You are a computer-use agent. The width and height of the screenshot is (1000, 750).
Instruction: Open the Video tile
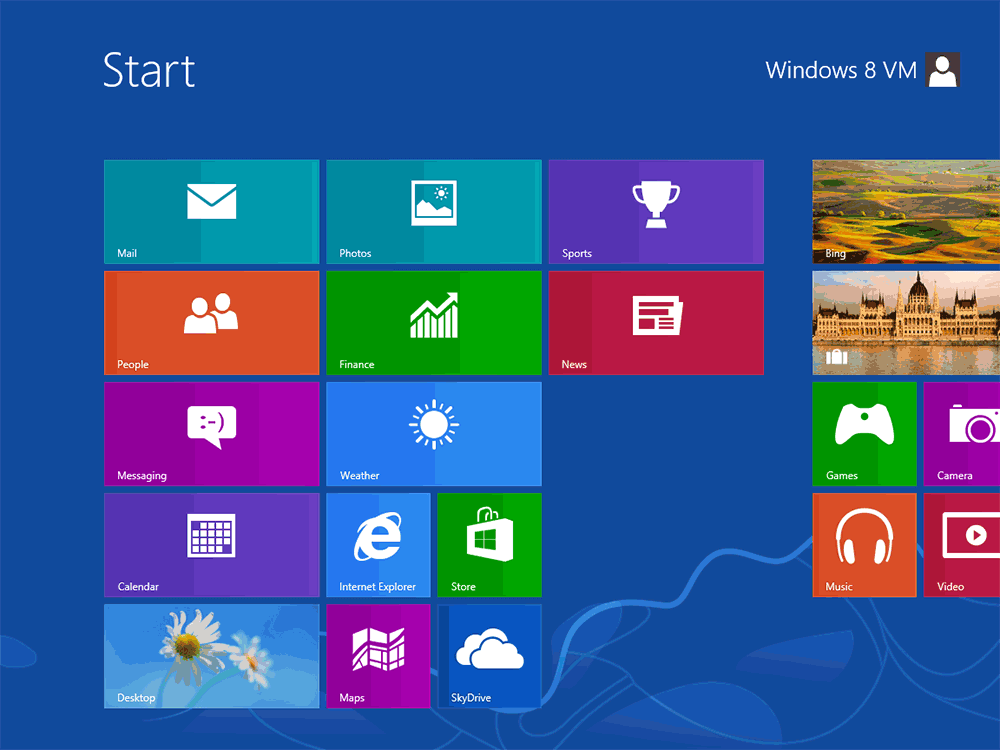pos(962,545)
